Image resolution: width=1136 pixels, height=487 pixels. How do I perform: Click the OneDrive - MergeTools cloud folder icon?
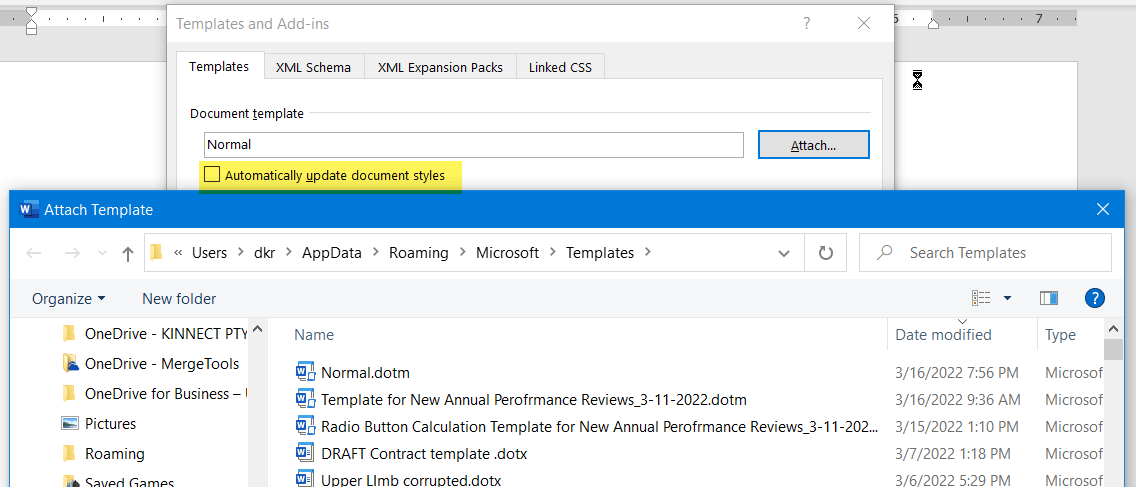(x=70, y=363)
